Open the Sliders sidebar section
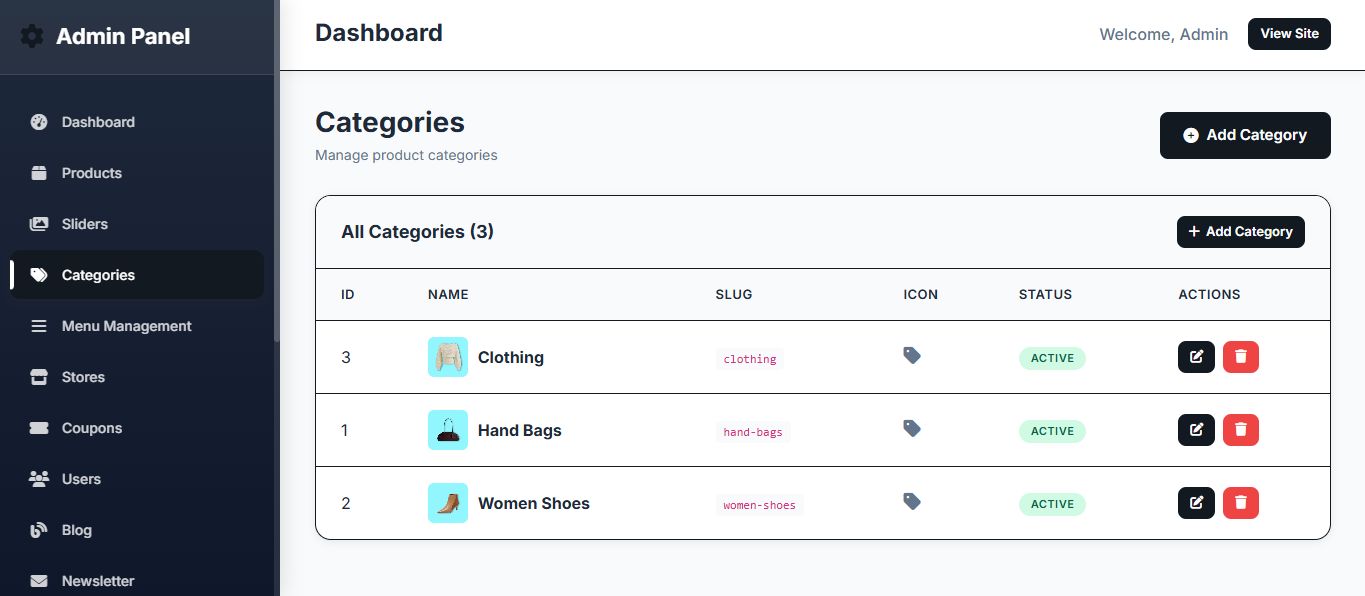 point(84,224)
